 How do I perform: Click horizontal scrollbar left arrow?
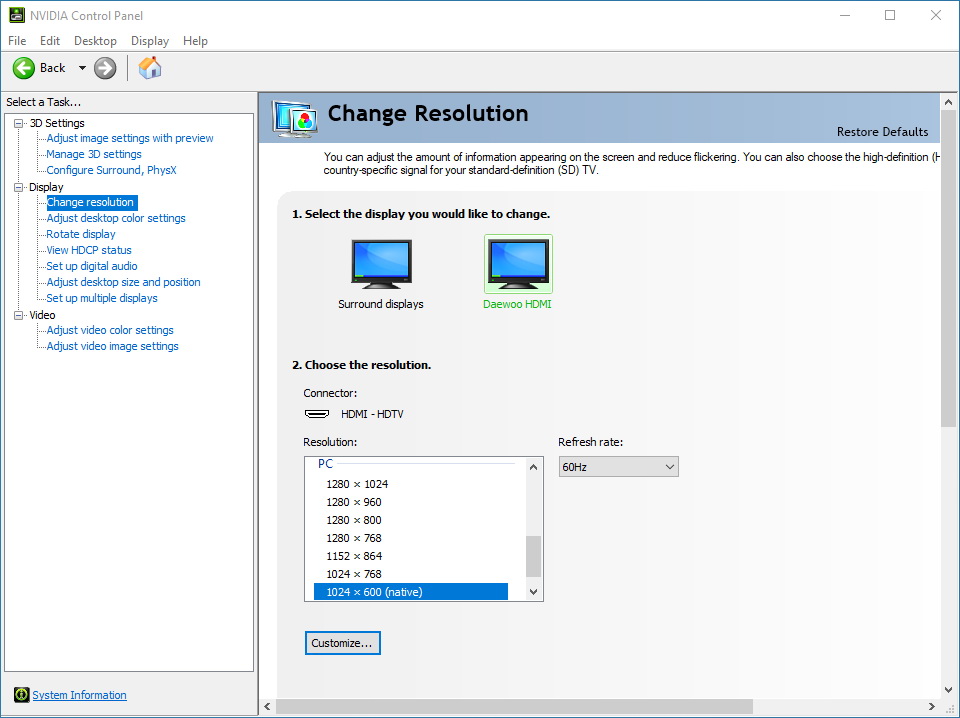[268, 706]
